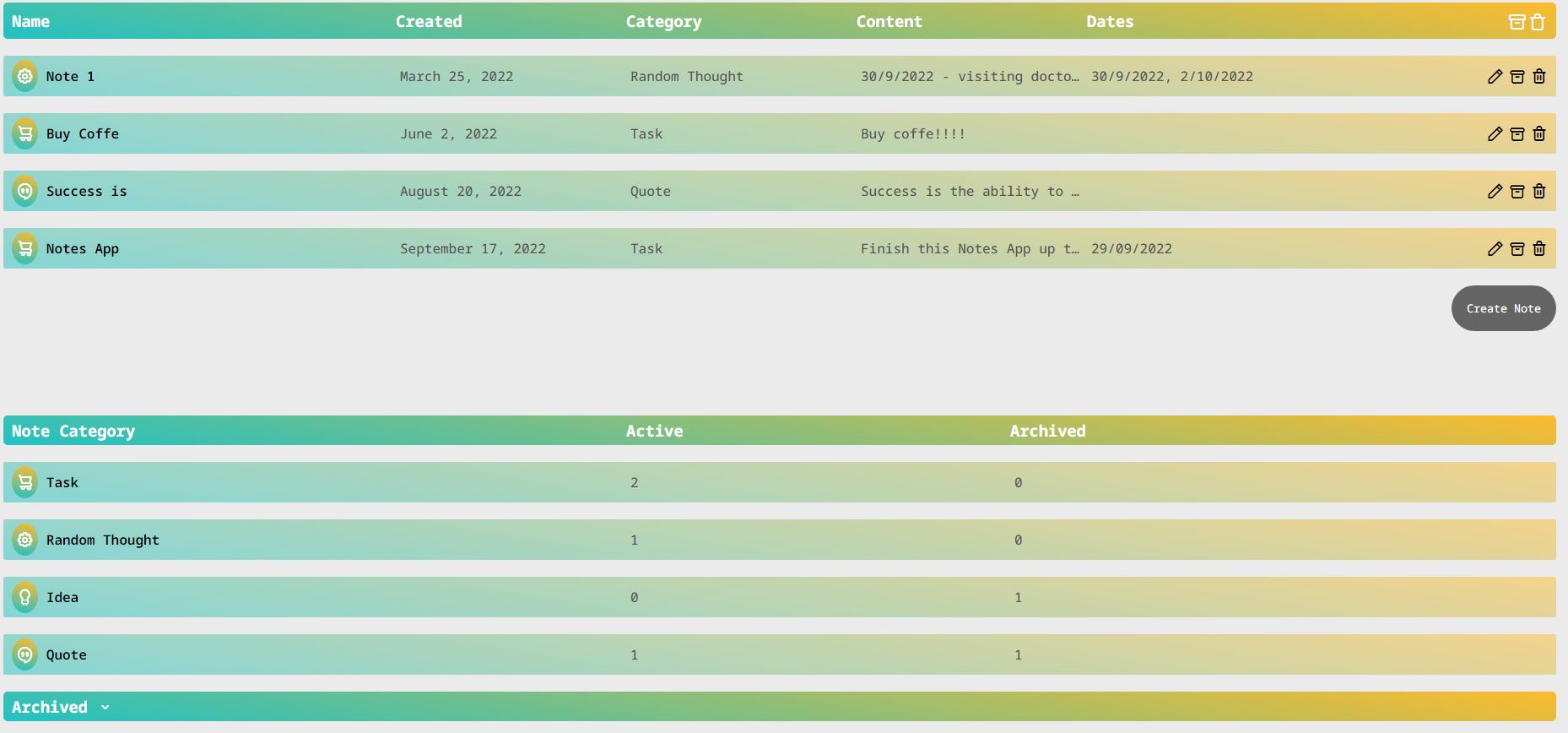This screenshot has width=1568, height=733.
Task: Click the Active column header
Action: click(654, 432)
